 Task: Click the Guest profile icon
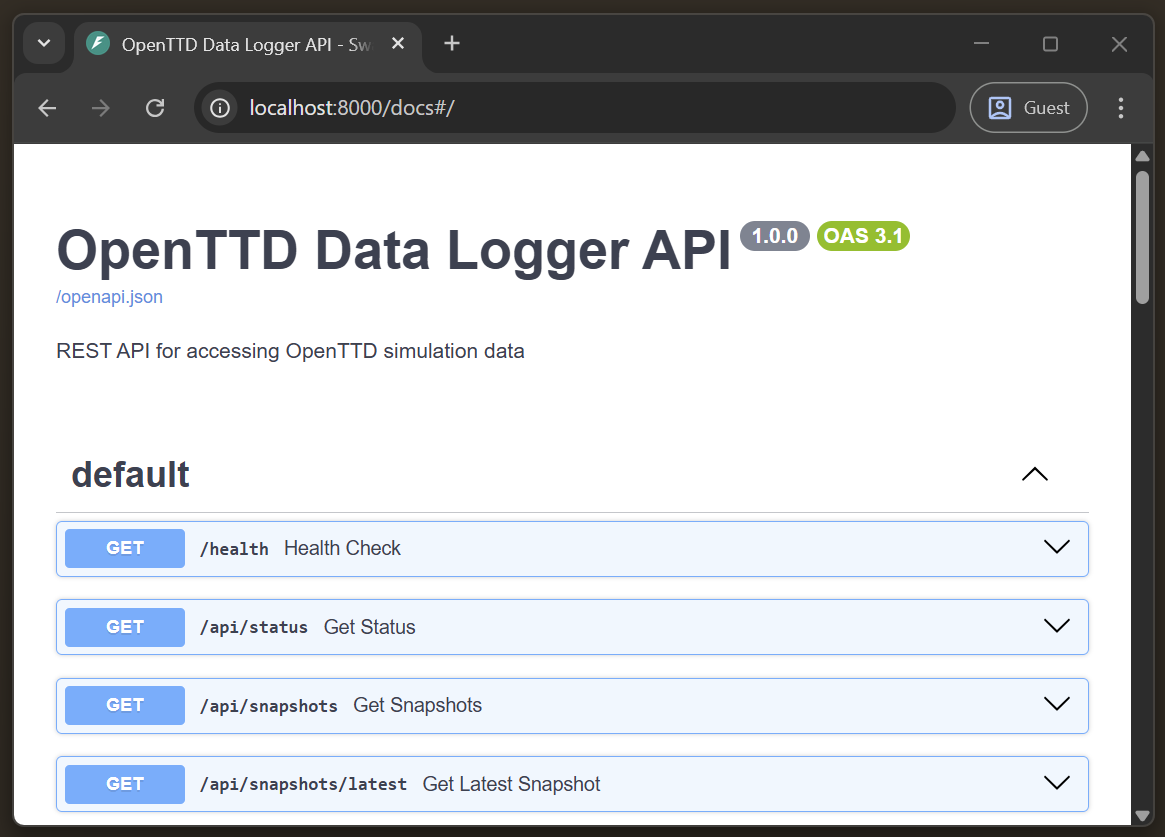click(x=1028, y=107)
